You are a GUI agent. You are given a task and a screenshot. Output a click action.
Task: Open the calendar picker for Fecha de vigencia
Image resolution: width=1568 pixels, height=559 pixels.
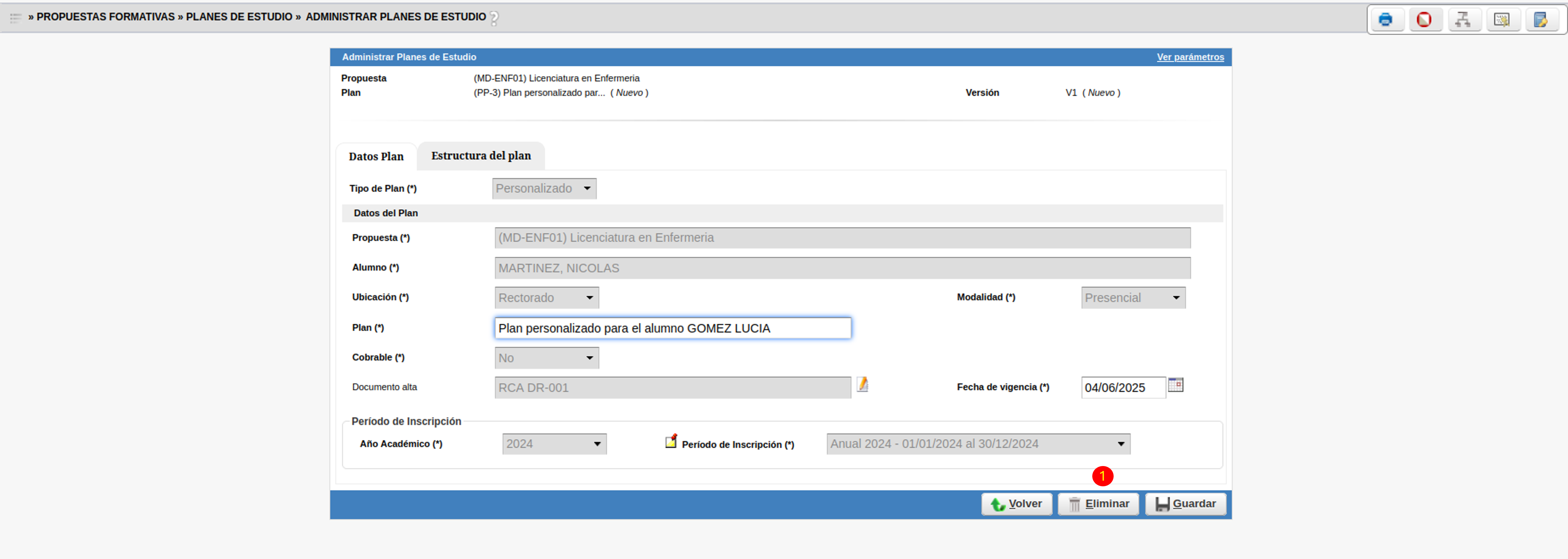coord(1175,385)
